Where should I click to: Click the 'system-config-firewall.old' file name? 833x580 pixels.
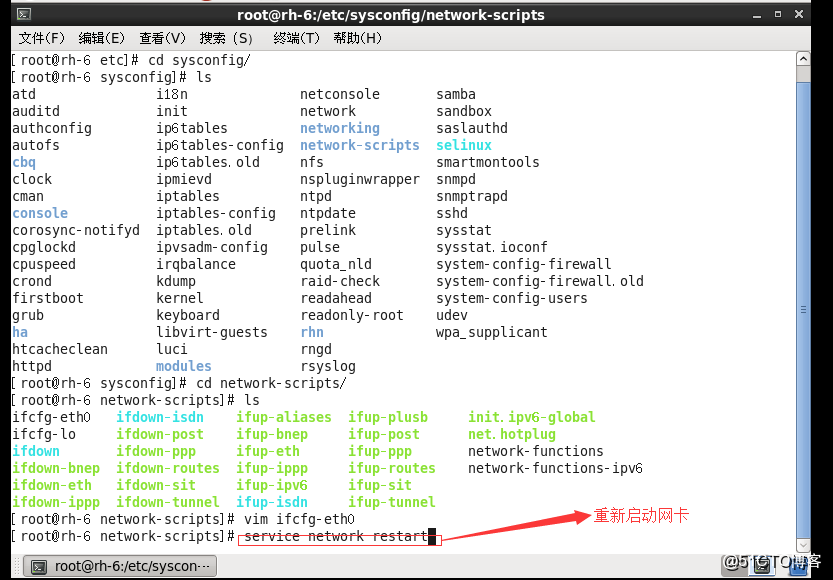pyautogui.click(x=540, y=282)
